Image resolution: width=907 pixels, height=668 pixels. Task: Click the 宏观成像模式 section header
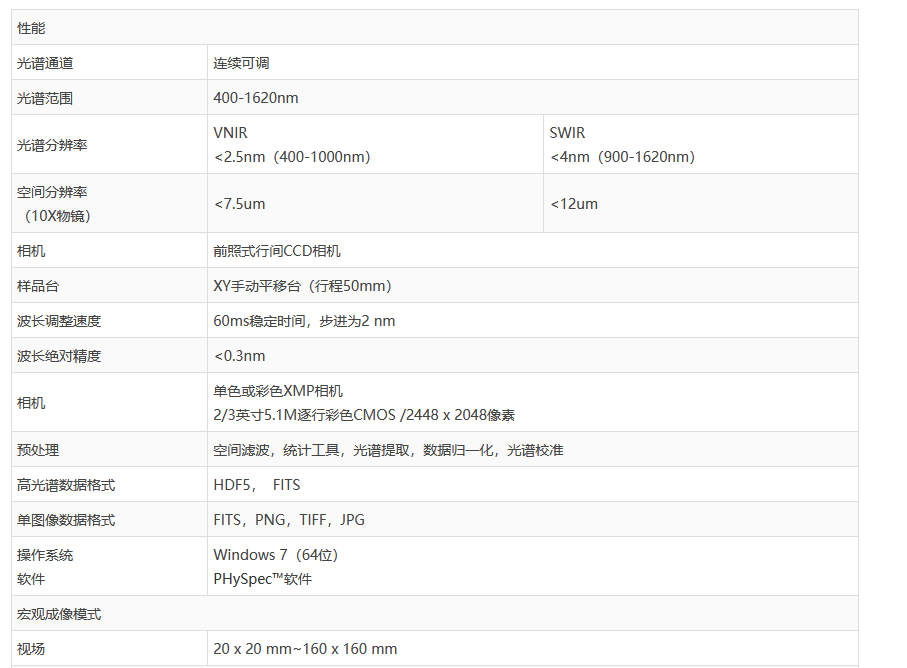pos(59,614)
